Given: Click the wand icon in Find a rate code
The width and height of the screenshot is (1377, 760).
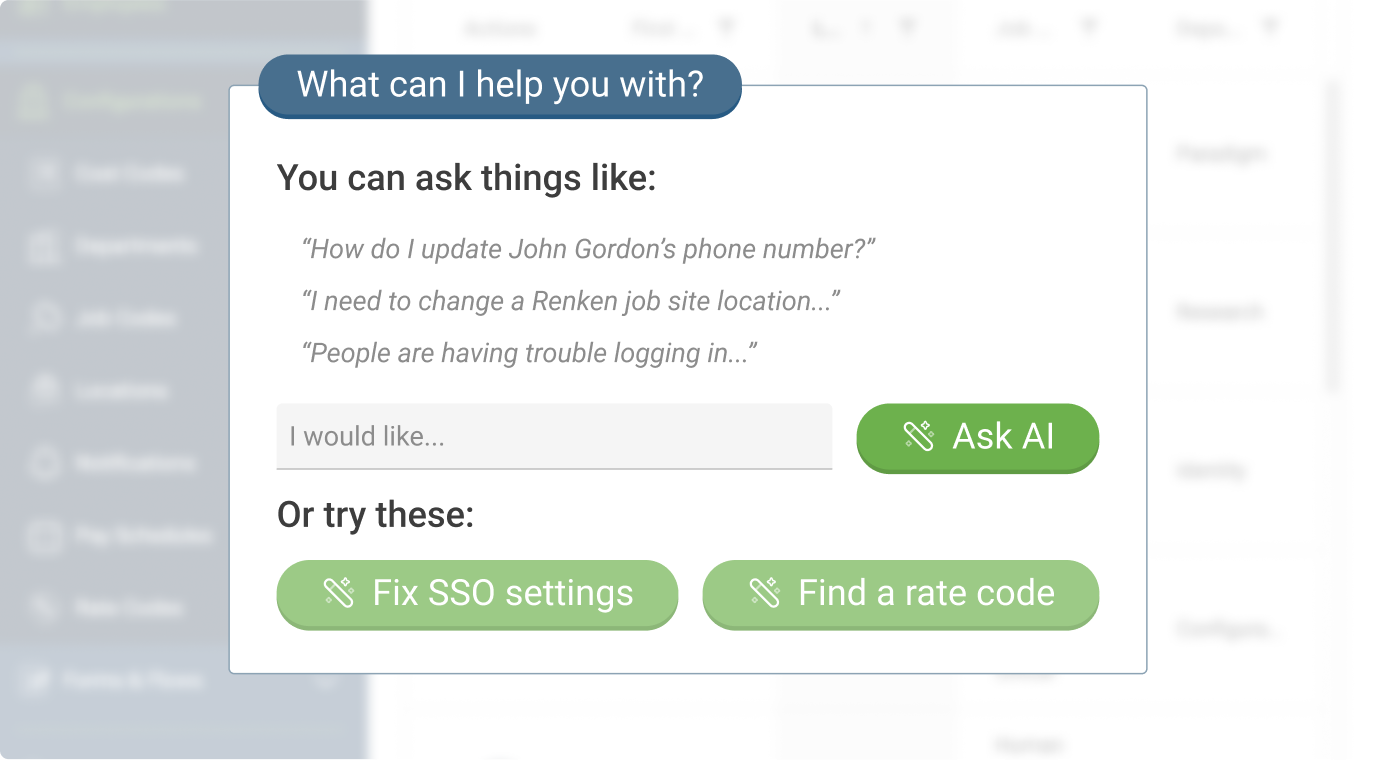Looking at the screenshot, I should click(764, 593).
